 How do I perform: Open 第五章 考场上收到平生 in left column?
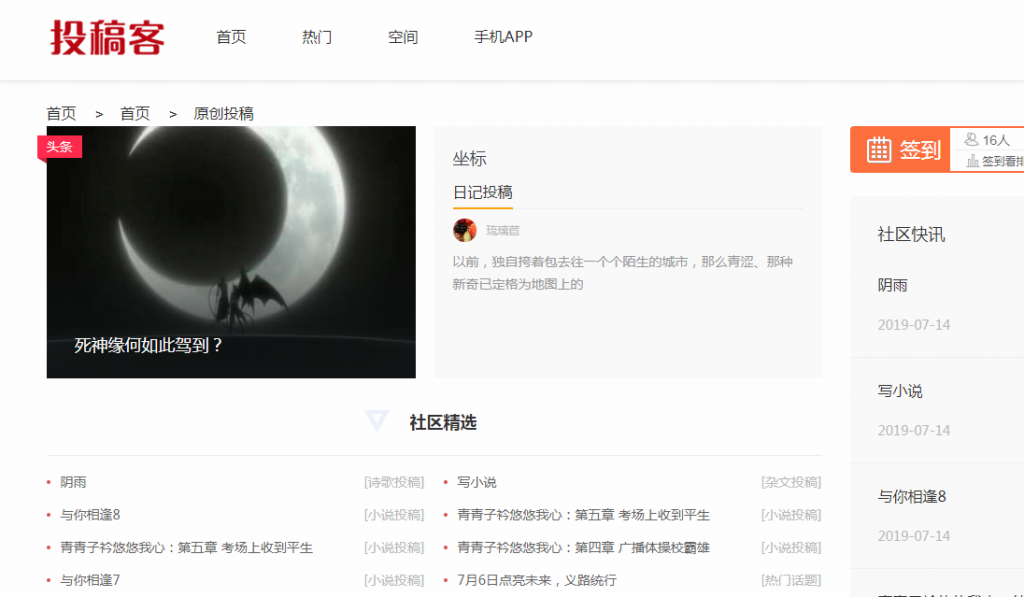(x=186, y=547)
